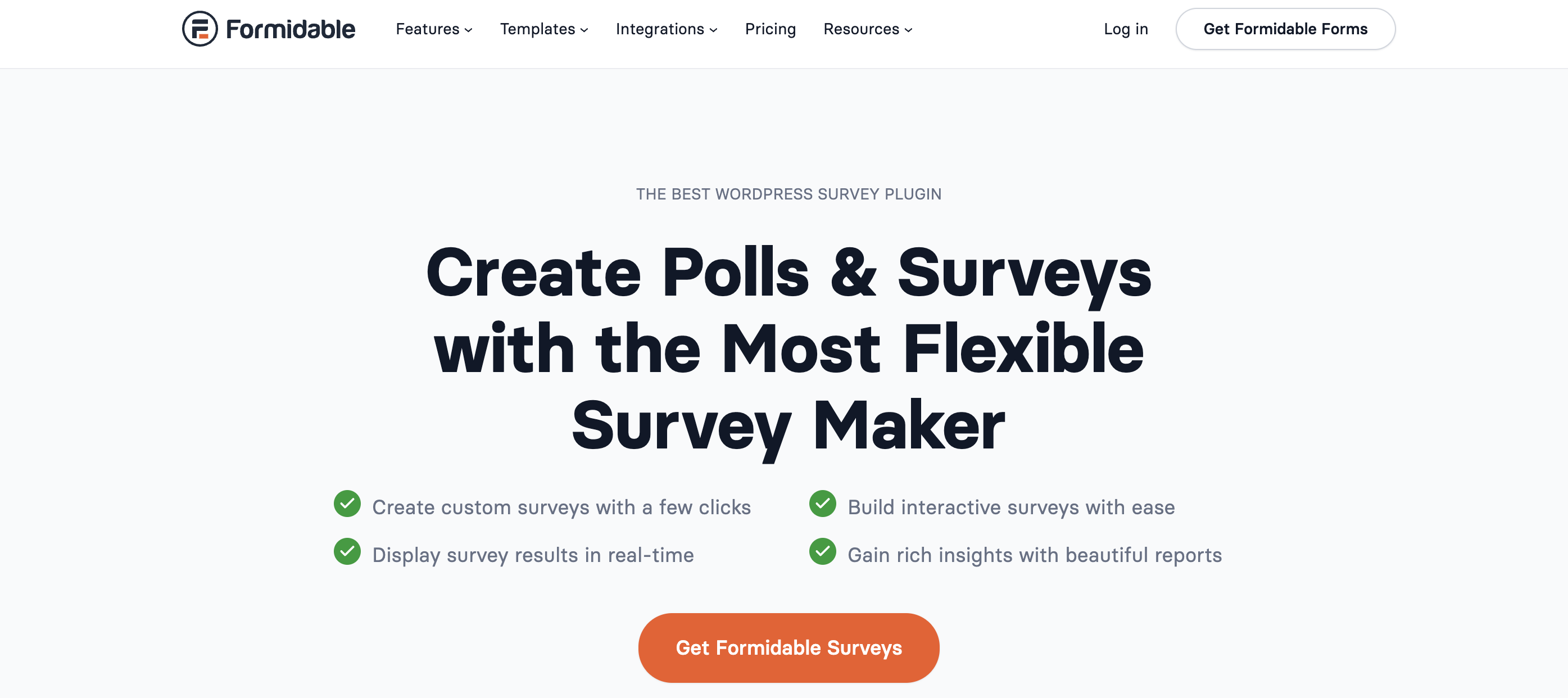This screenshot has height=698, width=1568.
Task: Click the main Create Polls & Surveys heading
Action: tap(788, 348)
